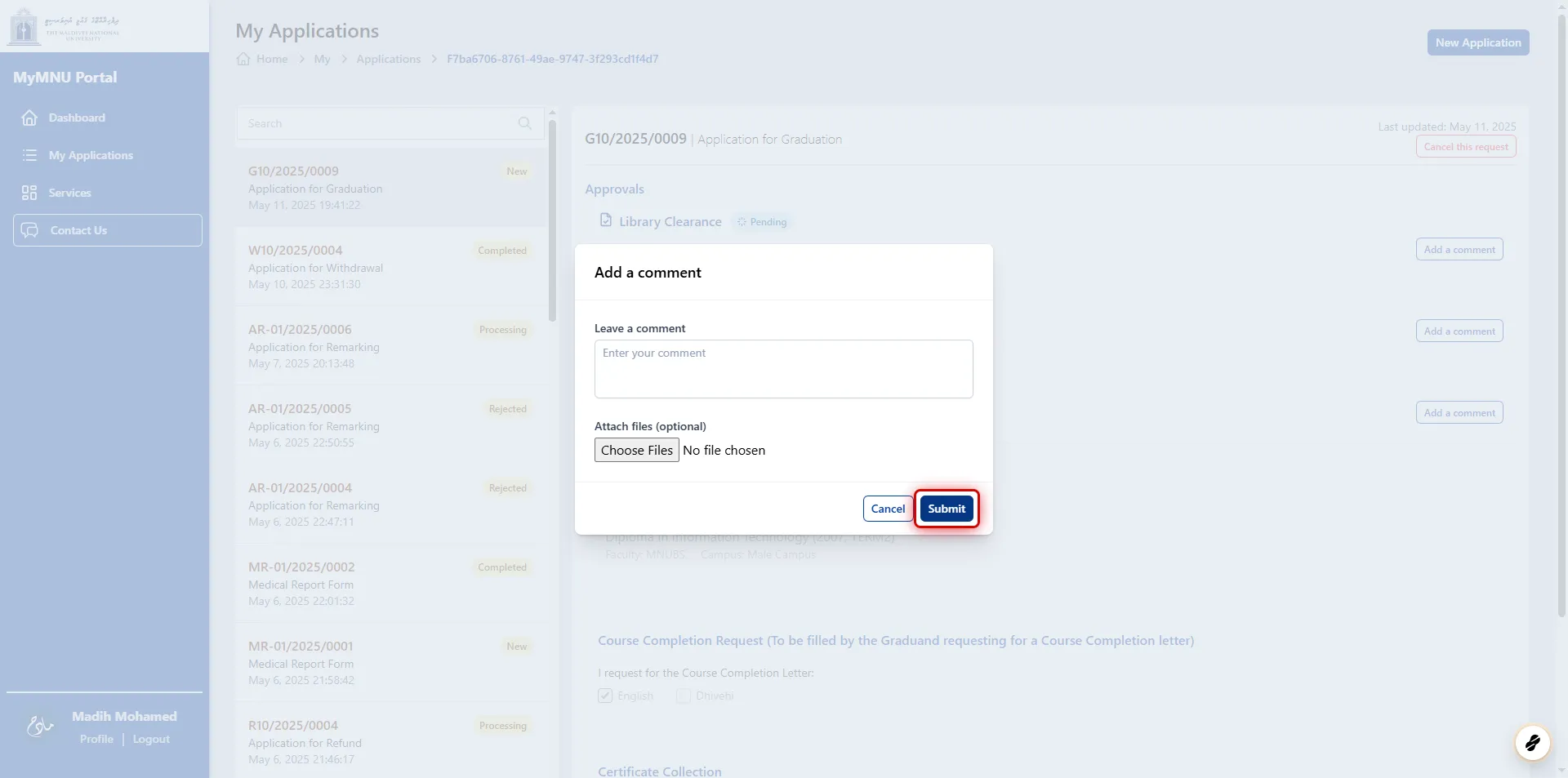
Task: Click the Services grid icon
Action: coord(29,193)
